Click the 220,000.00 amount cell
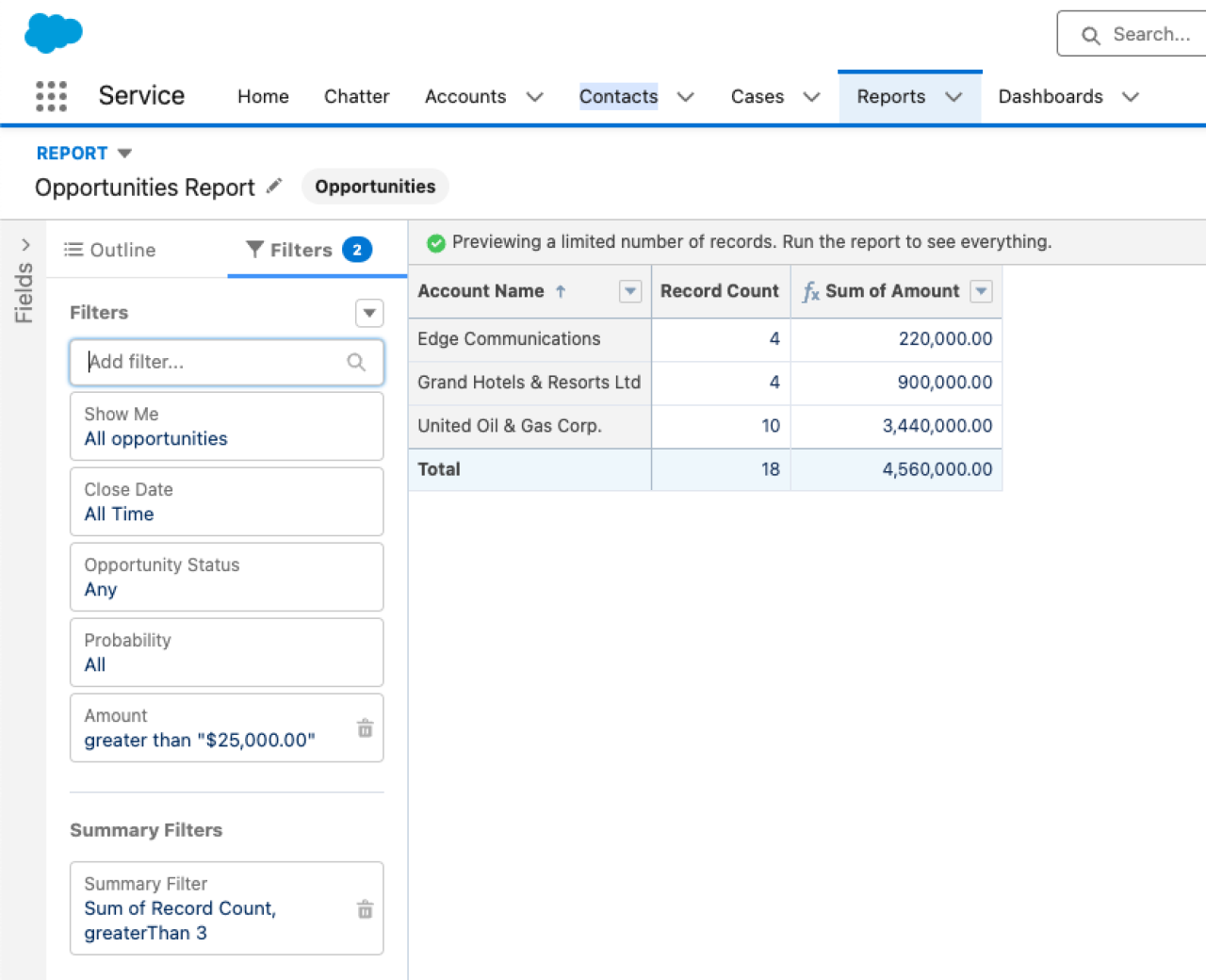Image resolution: width=1206 pixels, height=980 pixels. 896,339
